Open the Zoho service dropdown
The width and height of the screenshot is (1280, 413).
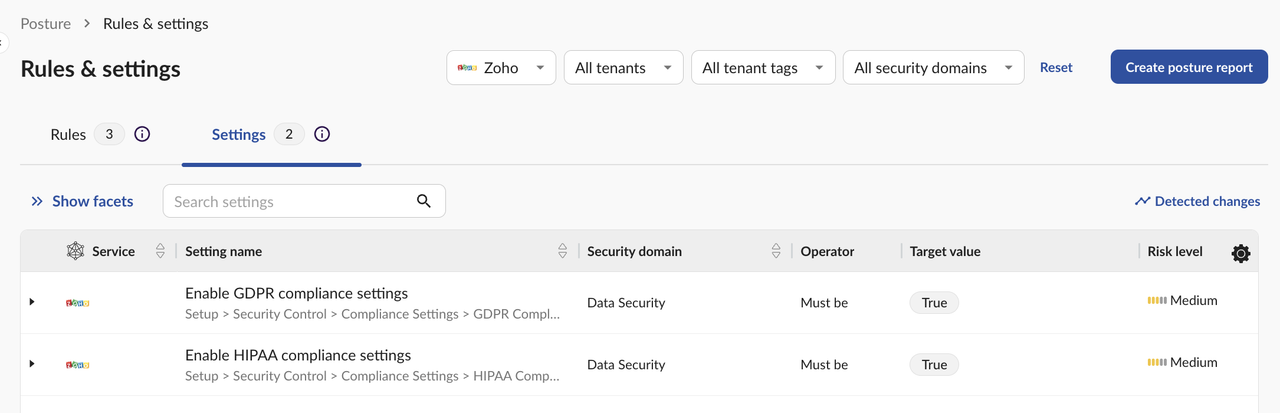pyautogui.click(x=501, y=68)
